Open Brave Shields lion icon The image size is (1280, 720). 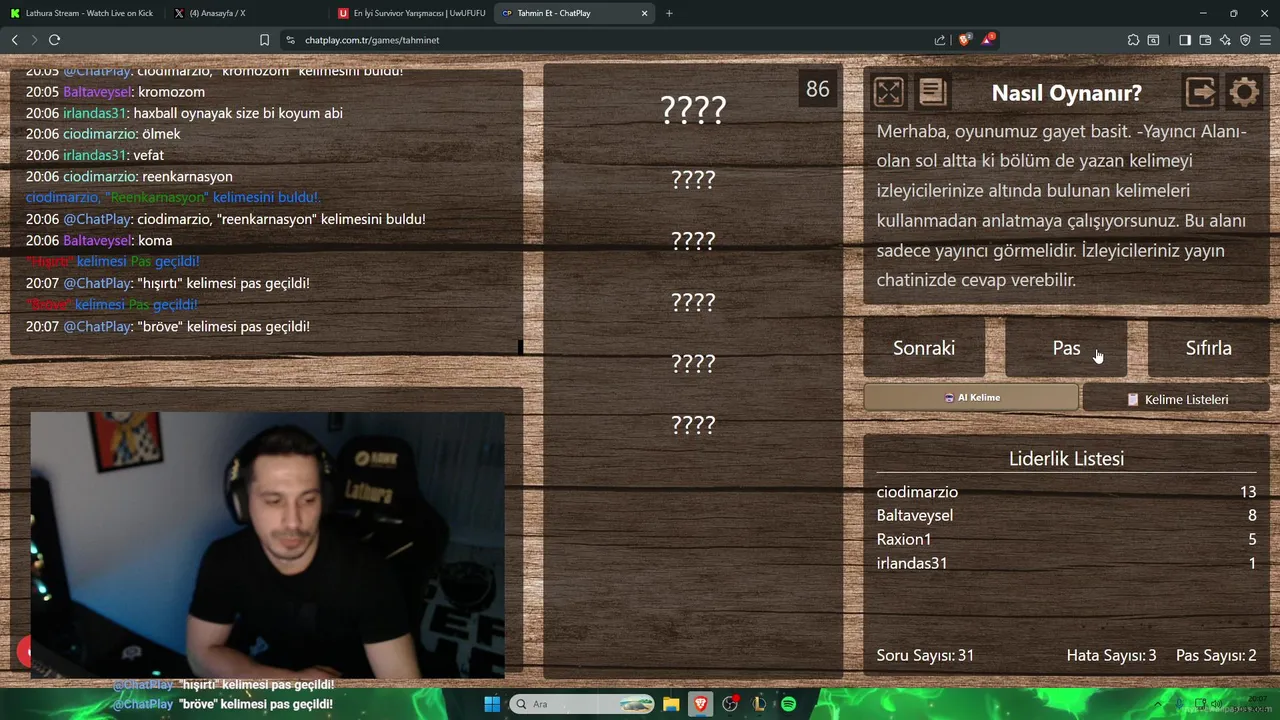click(964, 40)
